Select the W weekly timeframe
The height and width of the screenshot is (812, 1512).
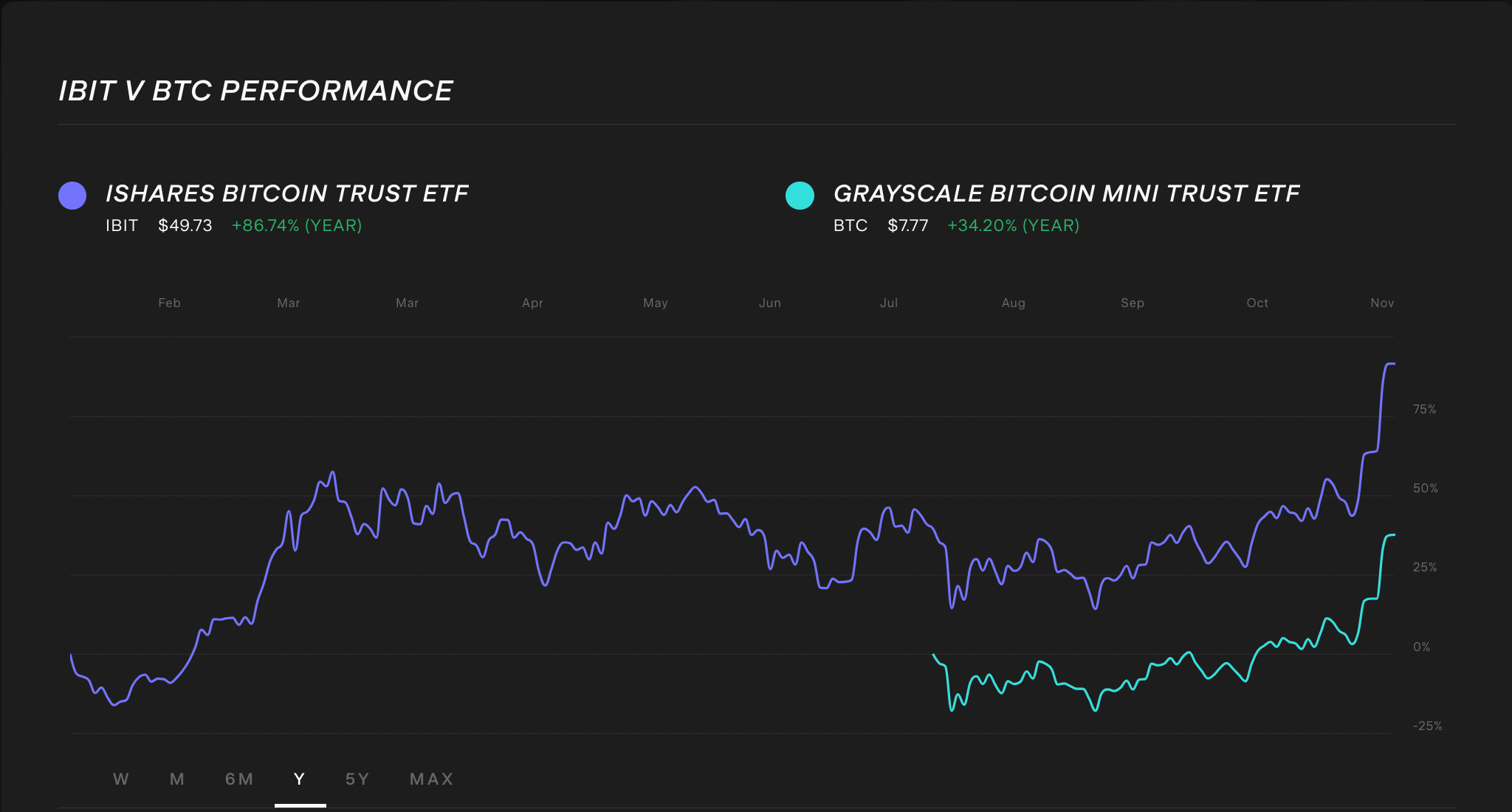pyautogui.click(x=121, y=779)
